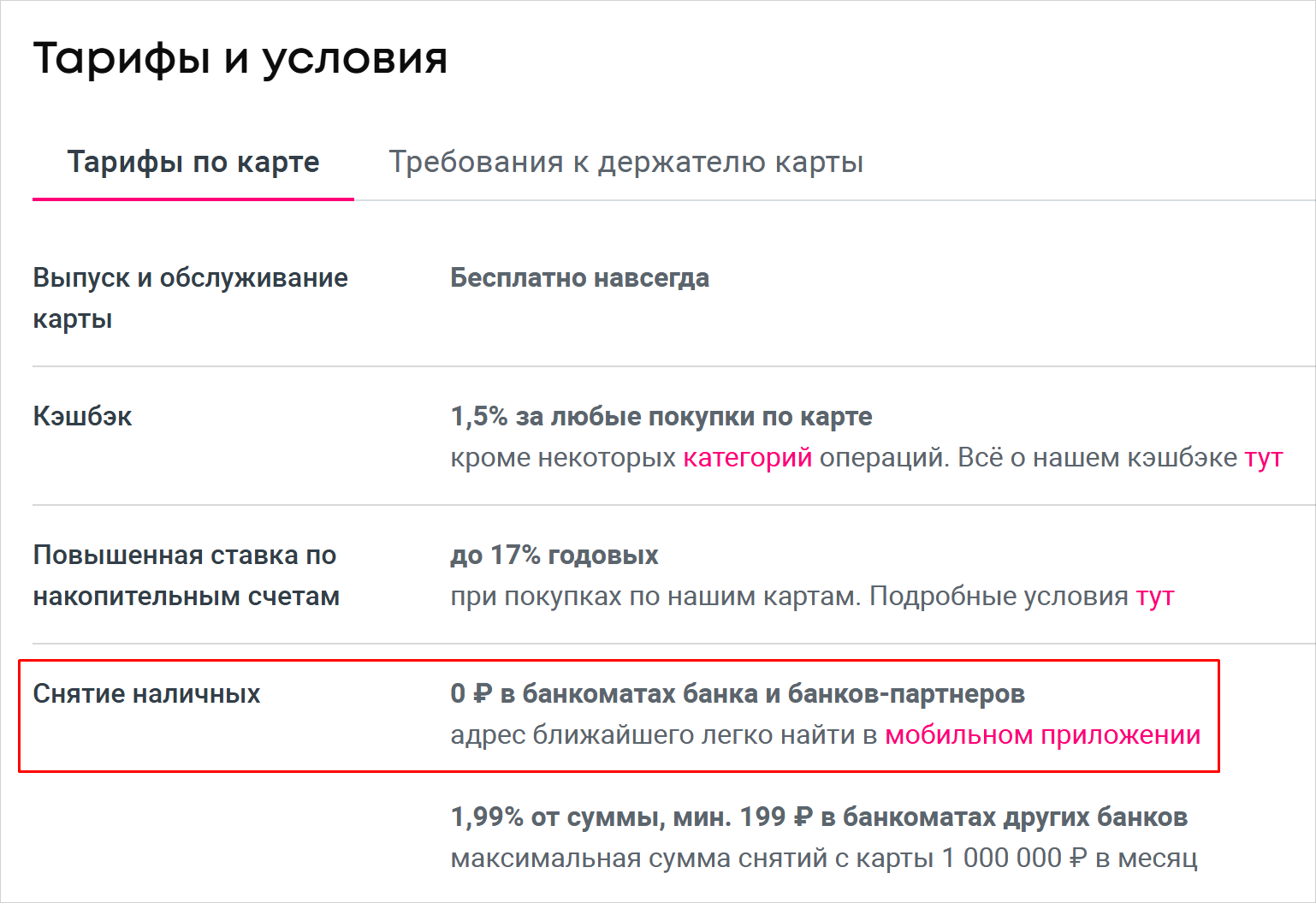Switch to the "Тарифы по карте" tab

pos(193,162)
